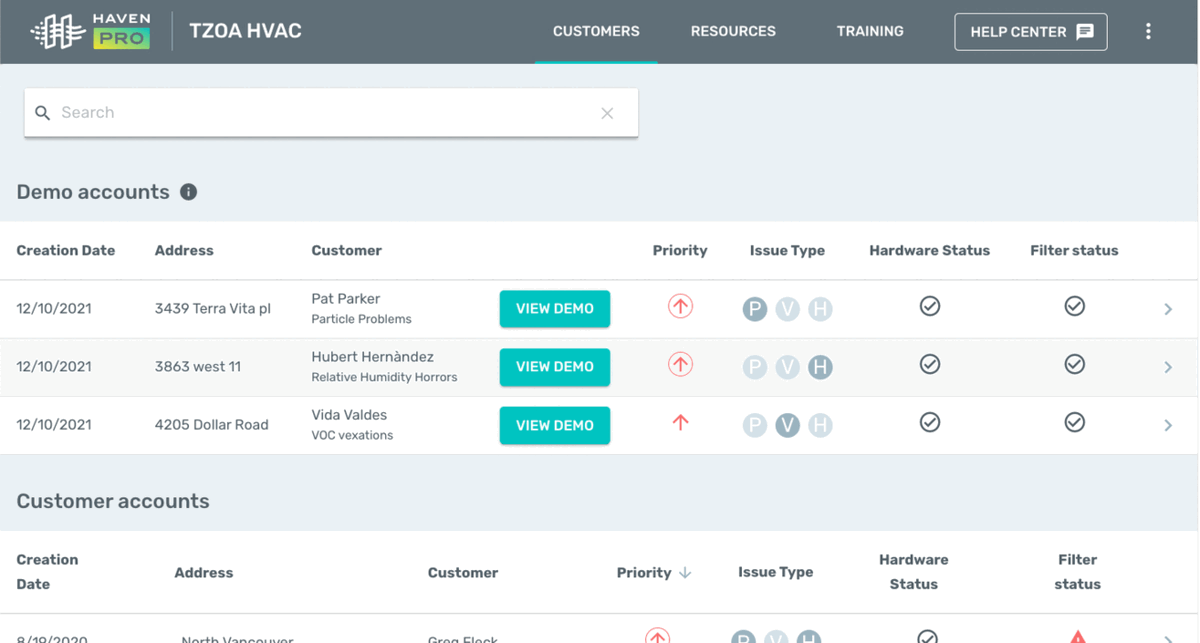
Task: Click the V issue icon for Pat Parker
Action: pos(788,309)
